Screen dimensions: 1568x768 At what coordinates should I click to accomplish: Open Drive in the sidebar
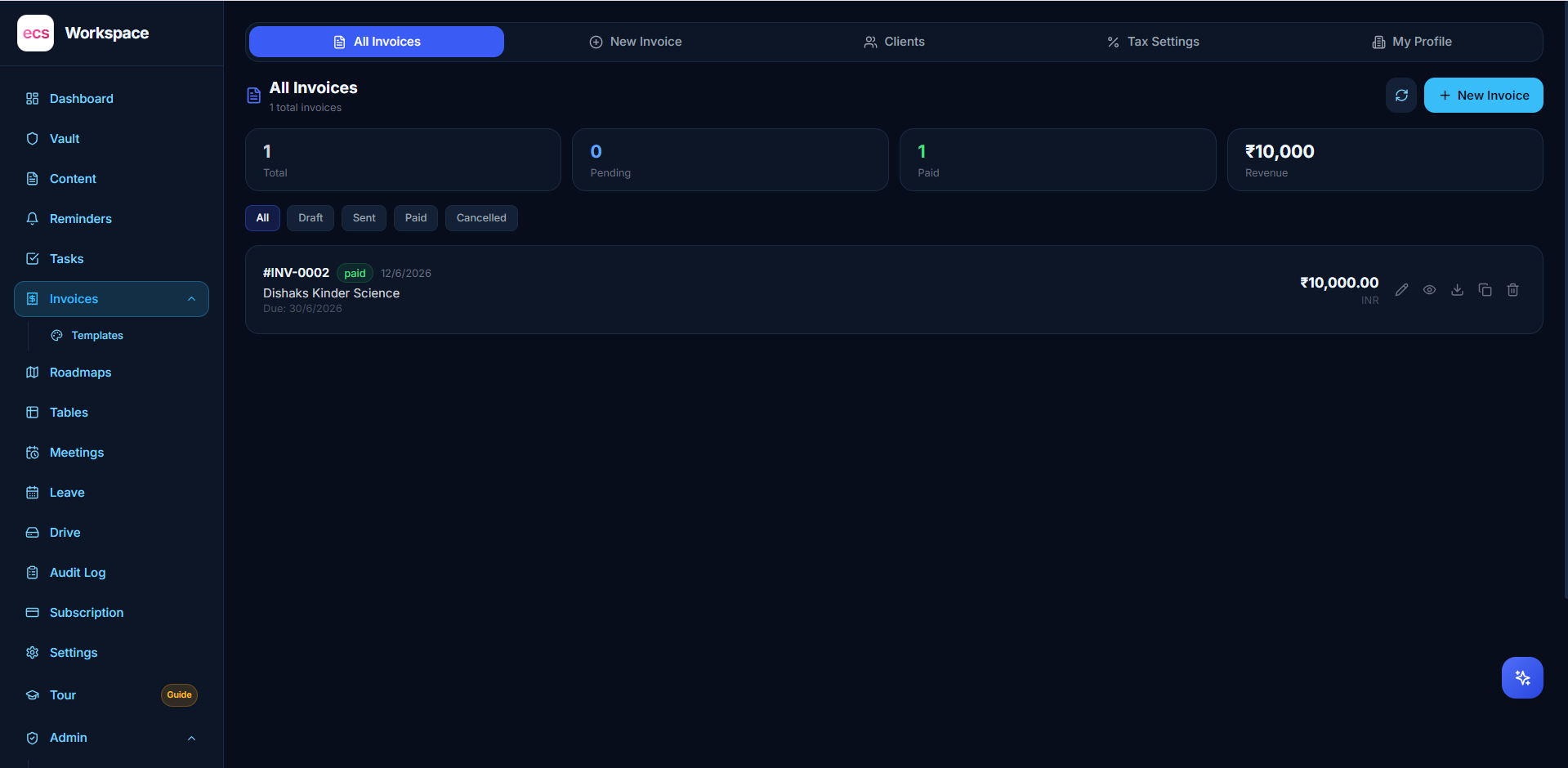111,533
